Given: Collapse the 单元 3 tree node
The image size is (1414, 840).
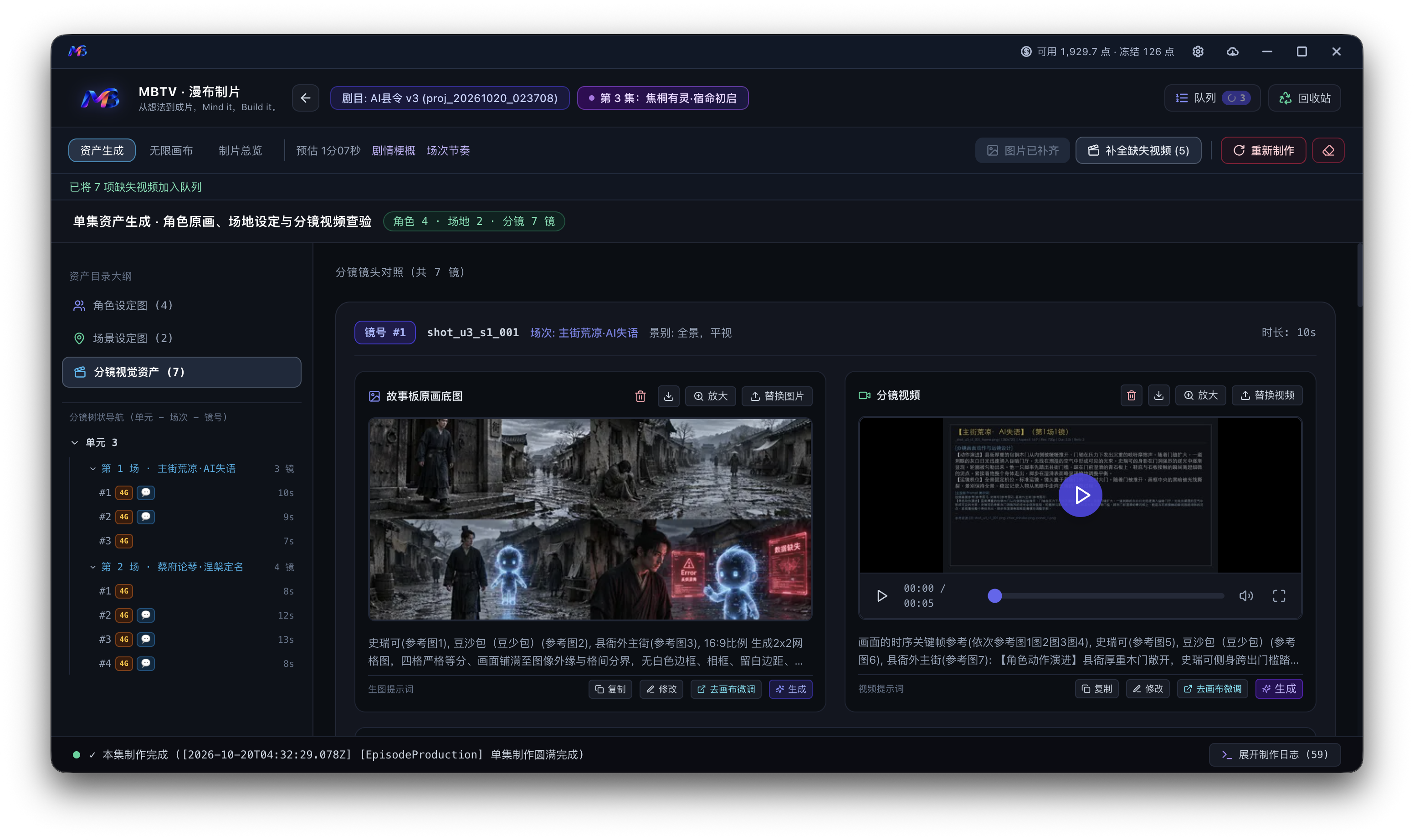Looking at the screenshot, I should [75, 442].
